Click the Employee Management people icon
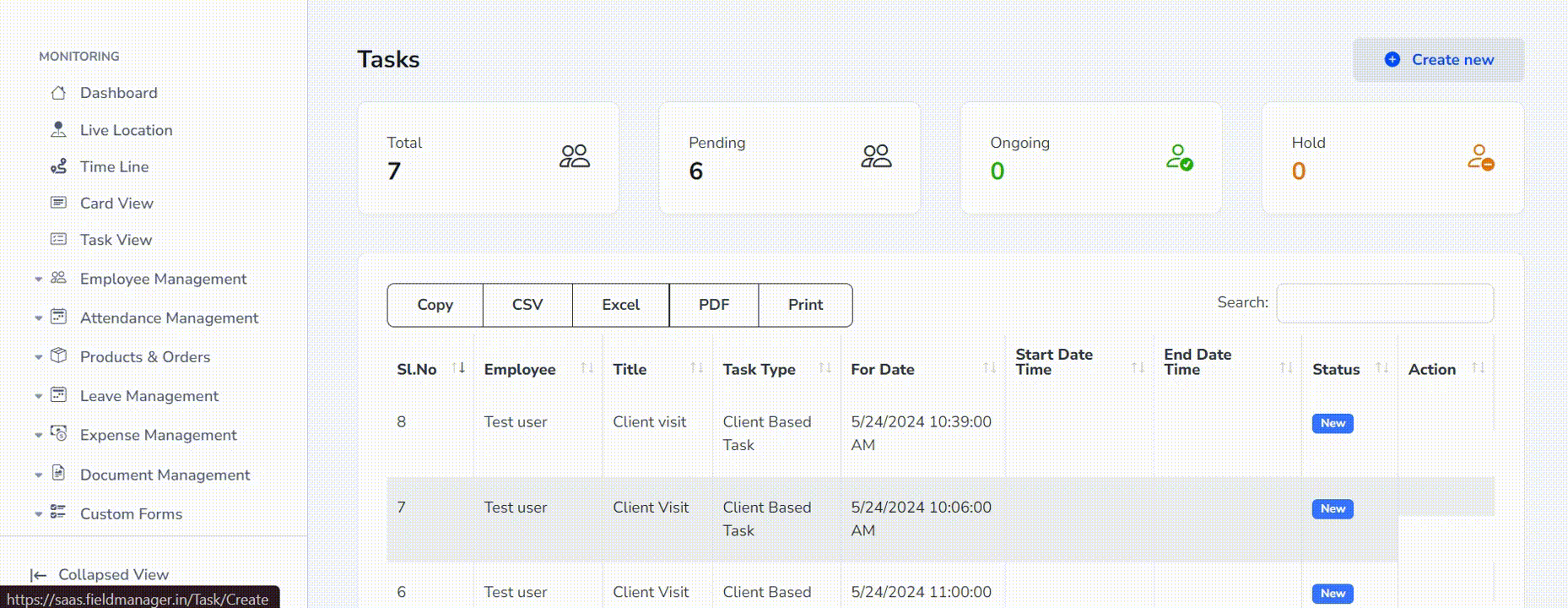 click(x=58, y=278)
